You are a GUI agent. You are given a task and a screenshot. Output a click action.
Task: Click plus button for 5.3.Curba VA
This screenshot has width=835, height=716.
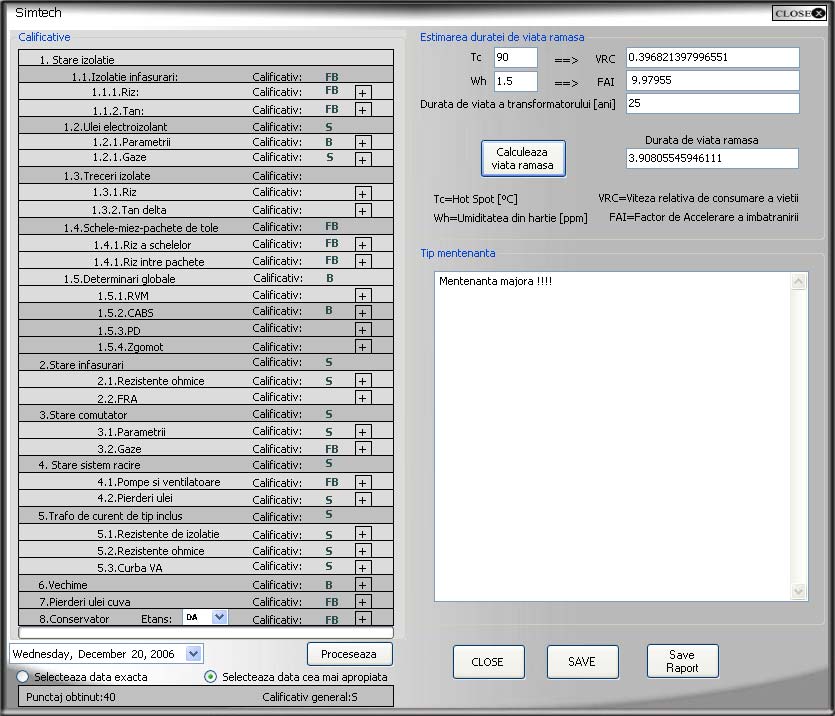363,568
